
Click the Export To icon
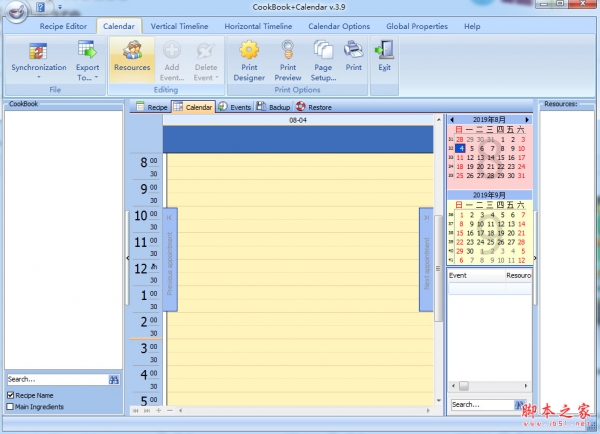coord(87,50)
